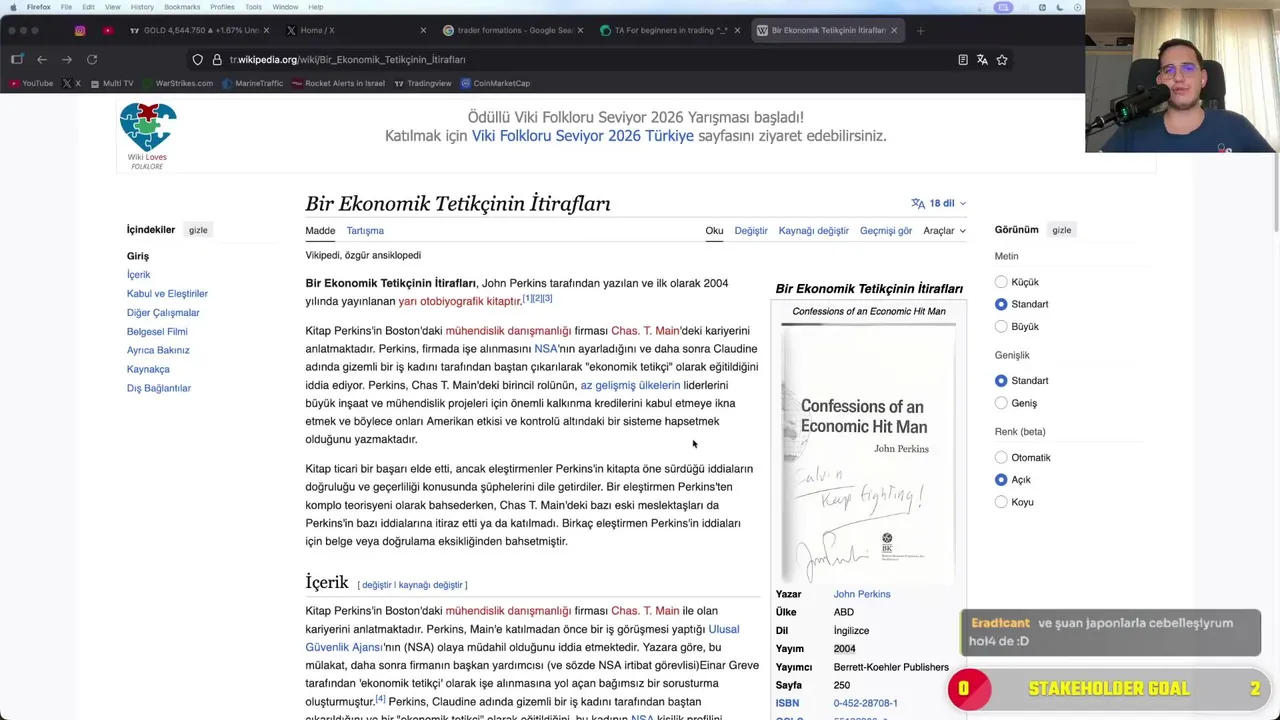The width and height of the screenshot is (1280, 720).
Task: Open the sidebar toggle icon in toolbar
Action: tap(17, 60)
